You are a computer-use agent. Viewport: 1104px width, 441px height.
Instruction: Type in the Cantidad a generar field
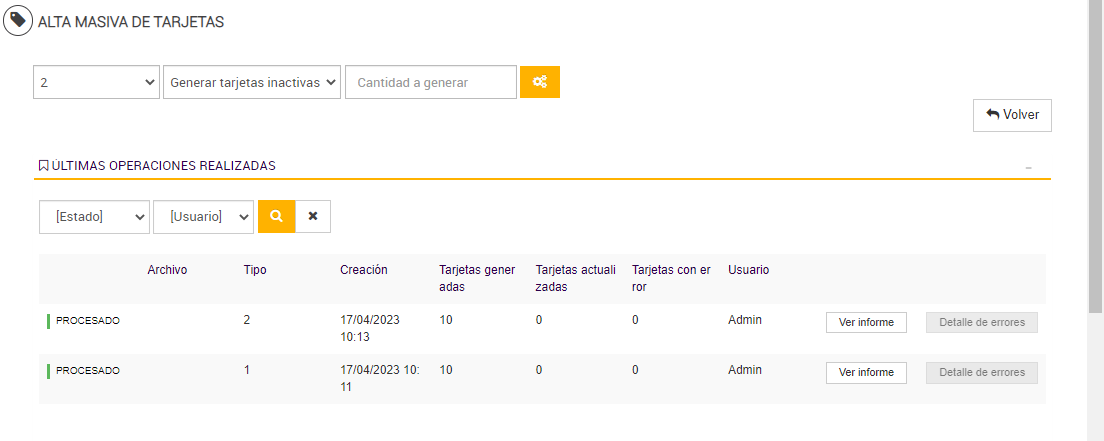click(x=430, y=82)
